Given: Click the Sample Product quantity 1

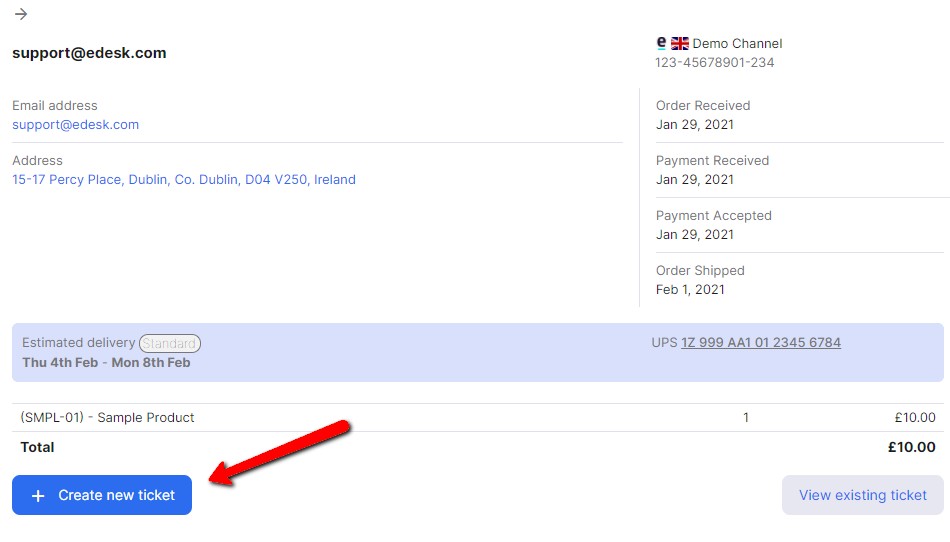Looking at the screenshot, I should [x=746, y=417].
